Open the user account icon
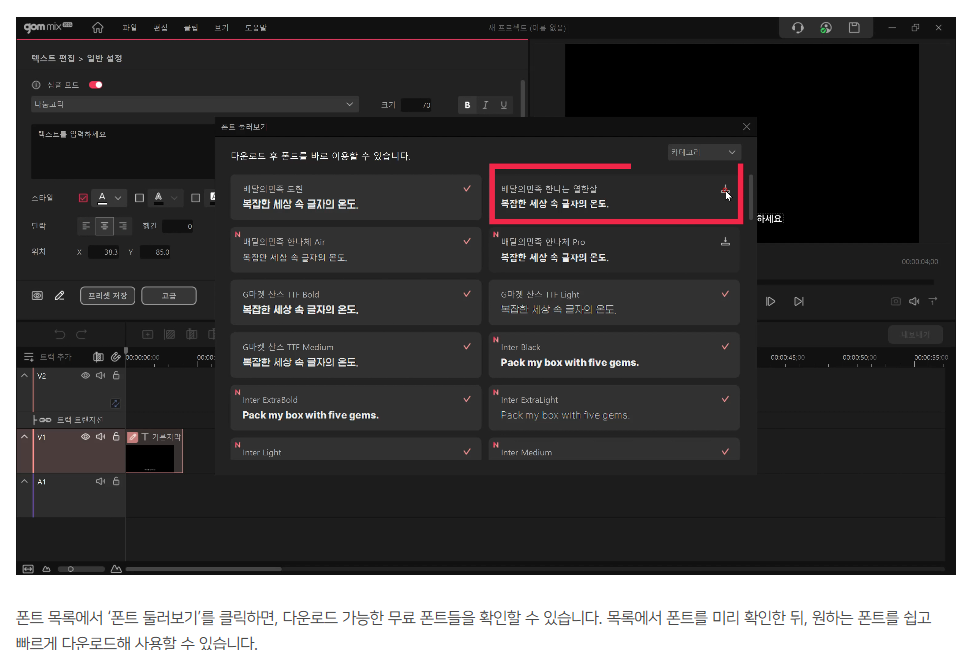The width and height of the screenshot is (960, 650). [x=826, y=28]
